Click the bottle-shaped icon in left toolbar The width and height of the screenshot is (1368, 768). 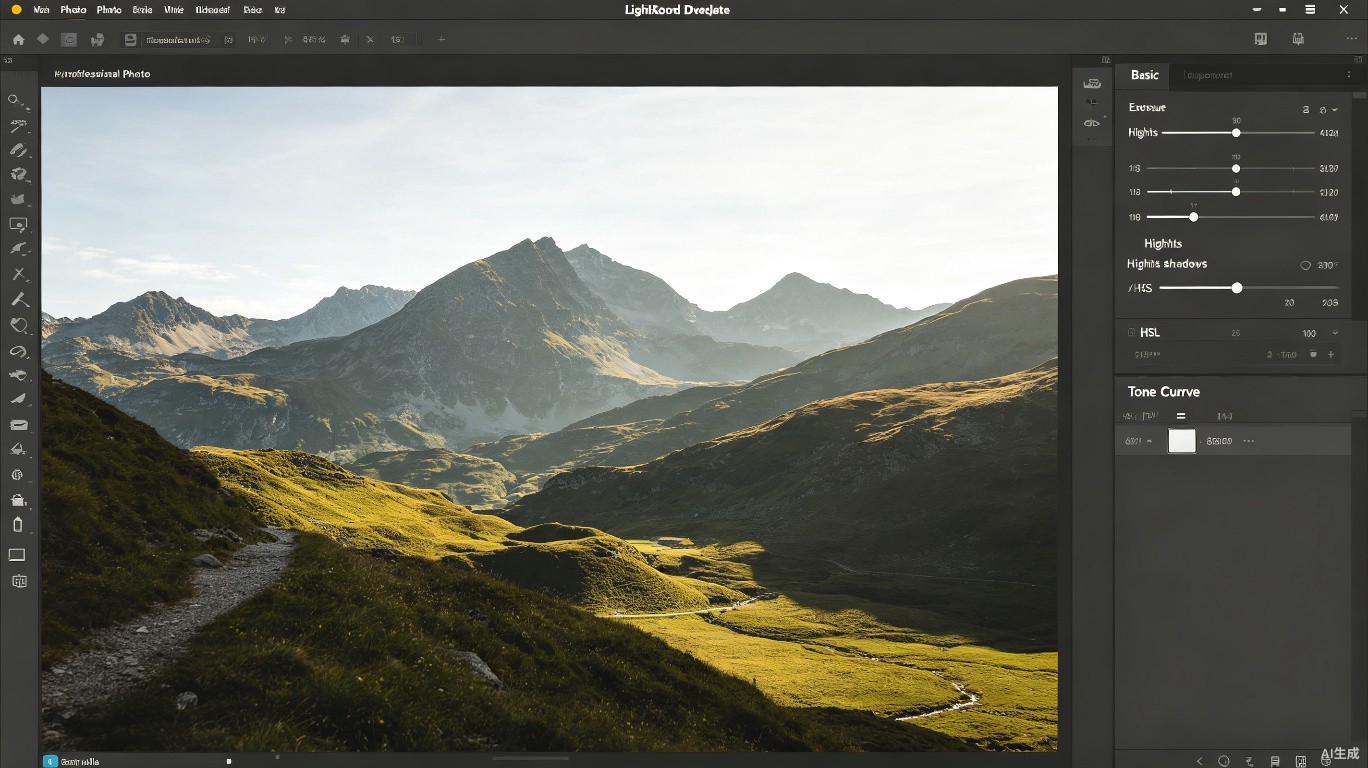pos(17,525)
